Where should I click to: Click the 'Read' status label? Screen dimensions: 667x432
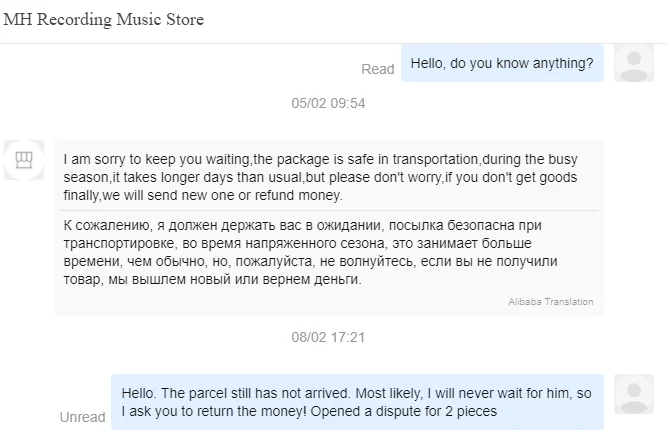click(378, 69)
